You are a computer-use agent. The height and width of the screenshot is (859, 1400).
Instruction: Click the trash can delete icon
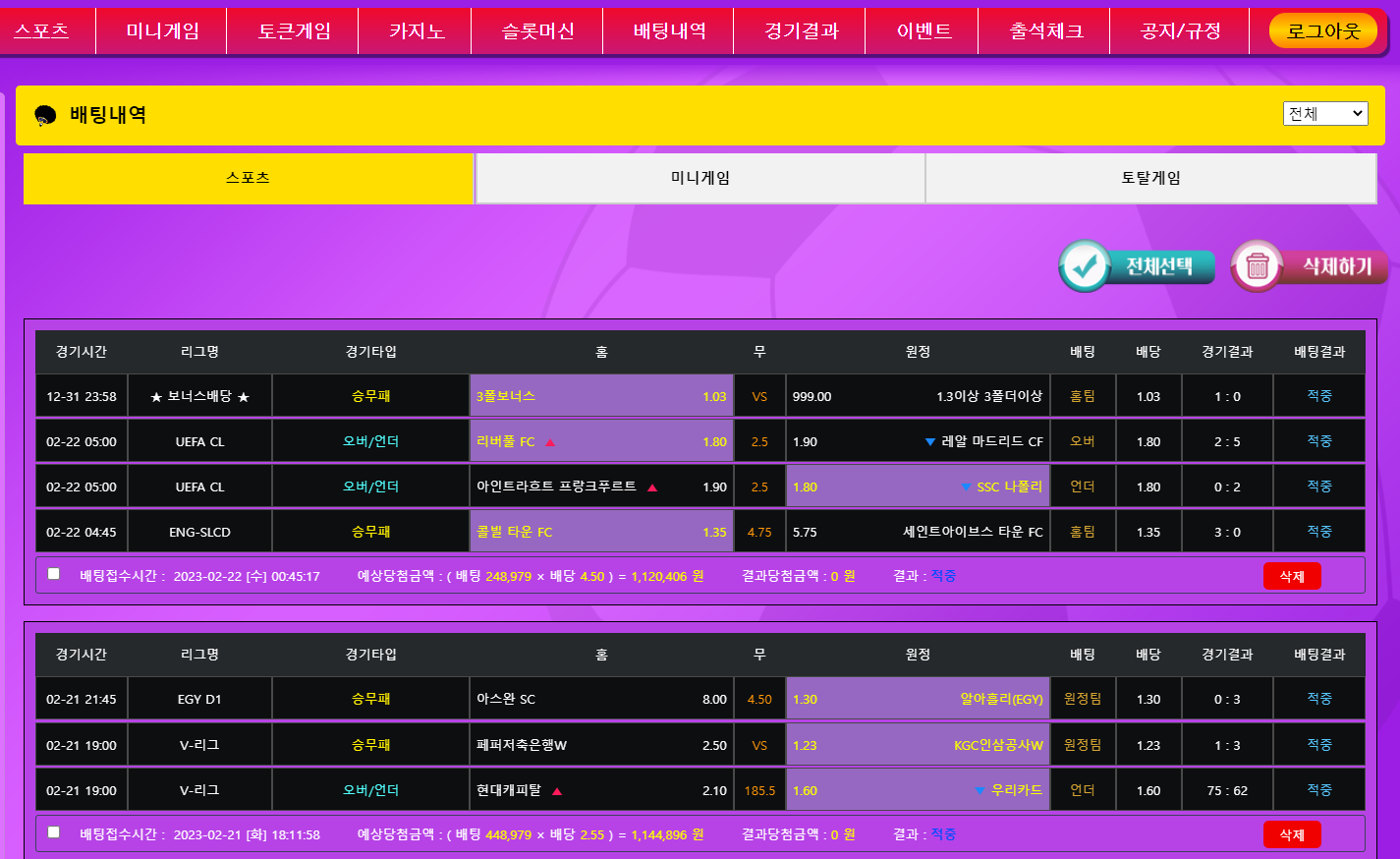coord(1258,266)
